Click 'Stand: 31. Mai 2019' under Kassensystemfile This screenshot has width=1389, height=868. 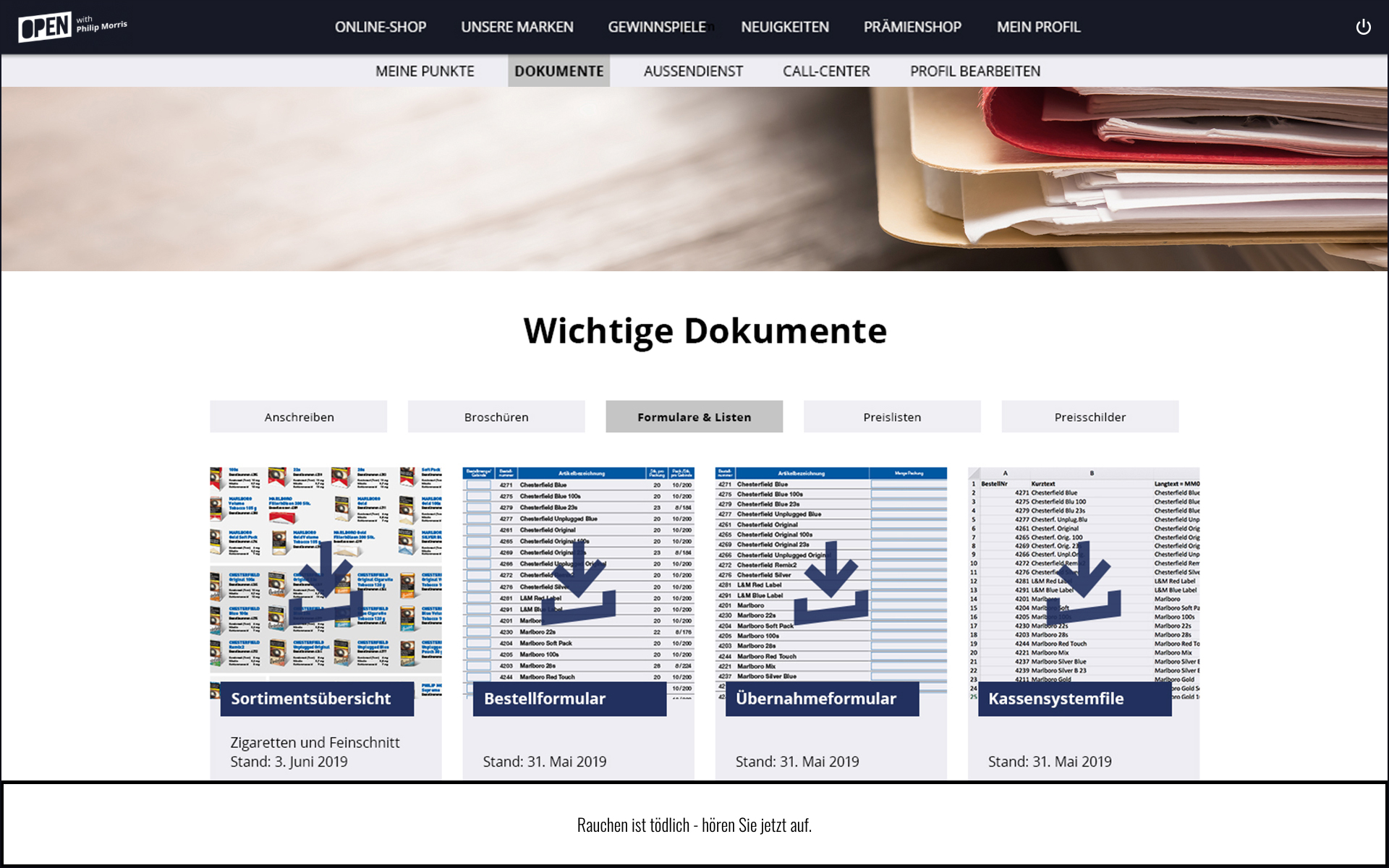pyautogui.click(x=1050, y=762)
